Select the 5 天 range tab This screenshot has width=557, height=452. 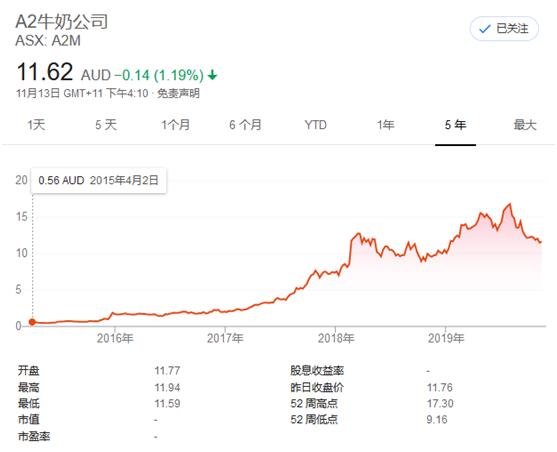pyautogui.click(x=106, y=125)
